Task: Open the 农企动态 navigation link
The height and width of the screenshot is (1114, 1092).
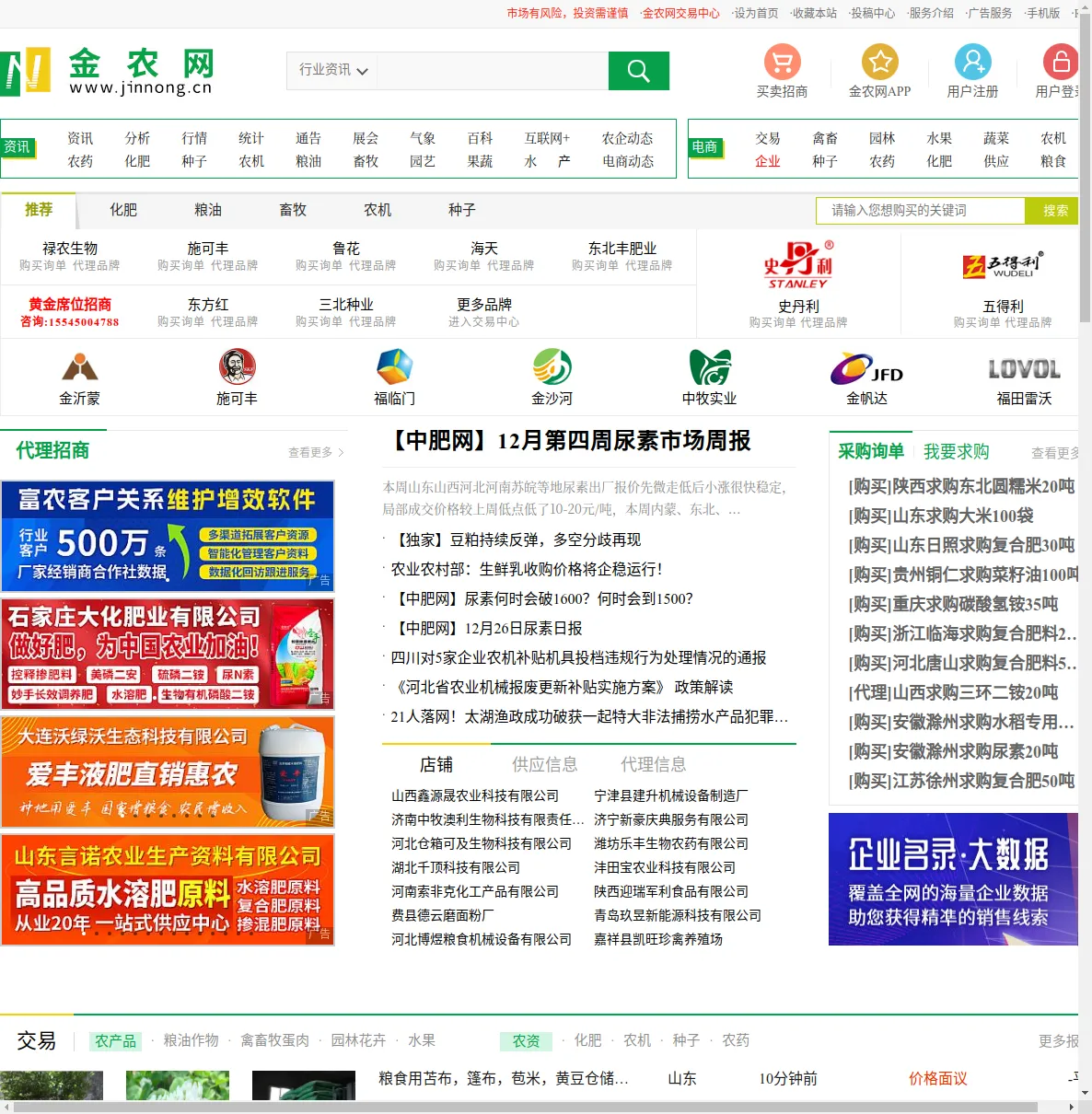Action: pyautogui.click(x=628, y=138)
